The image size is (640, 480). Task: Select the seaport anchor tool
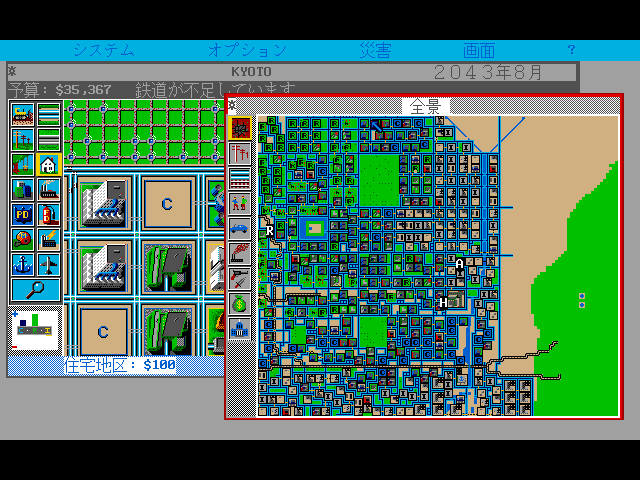point(23,265)
